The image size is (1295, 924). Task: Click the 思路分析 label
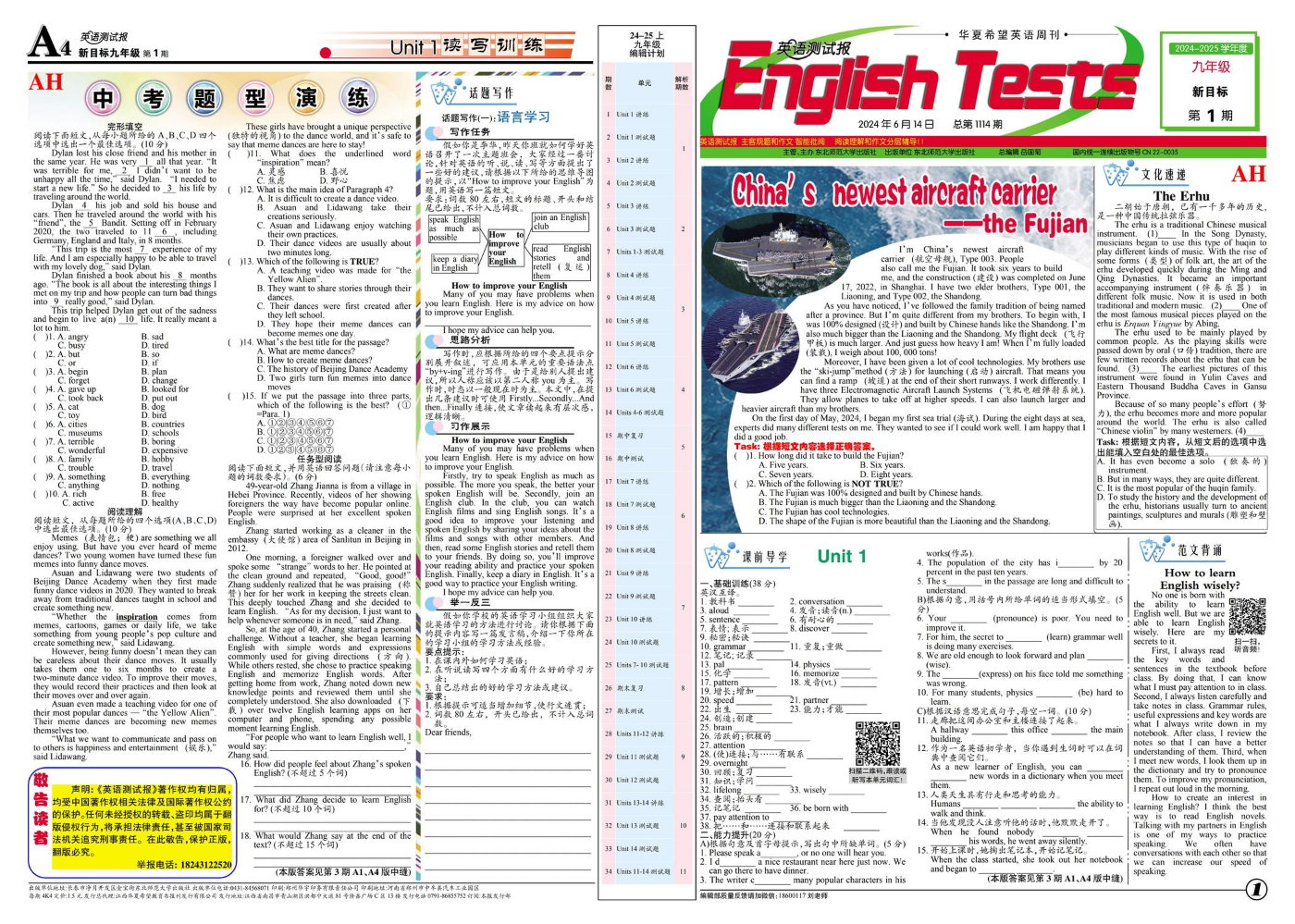point(470,340)
